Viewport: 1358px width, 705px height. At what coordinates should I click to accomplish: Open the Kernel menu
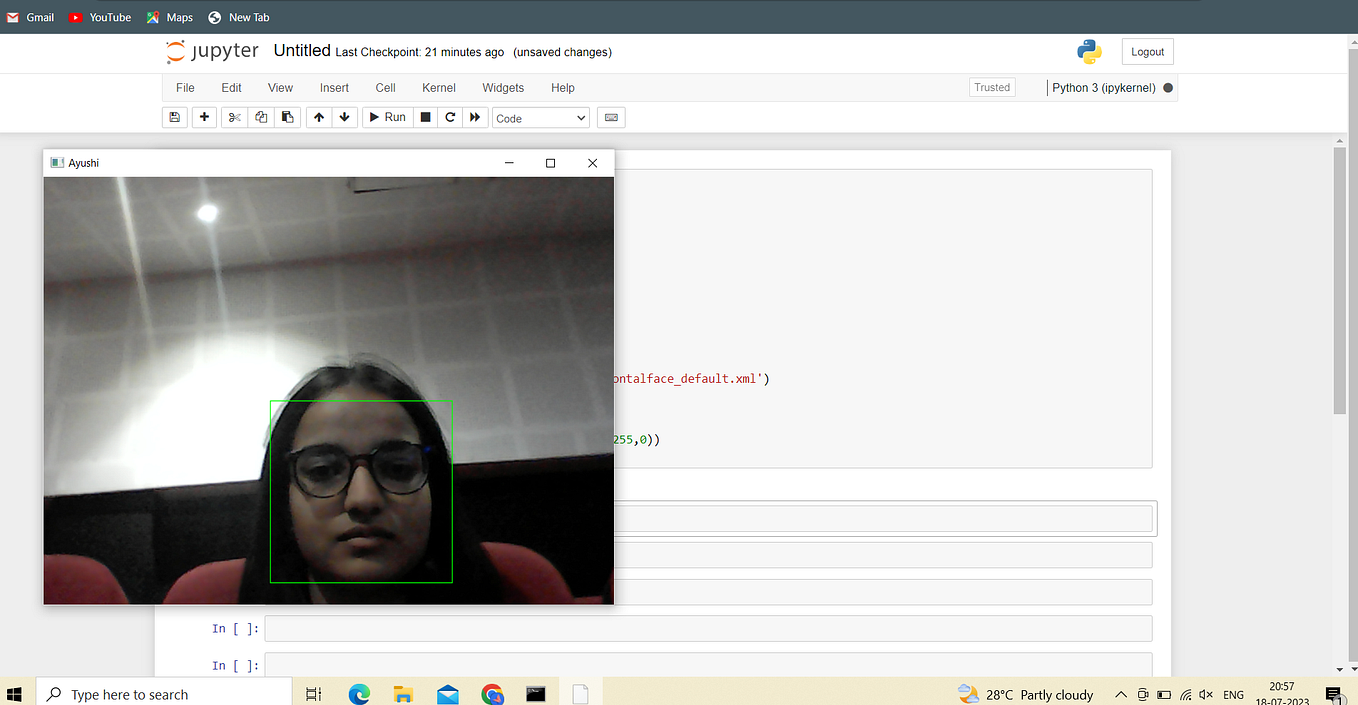[438, 87]
